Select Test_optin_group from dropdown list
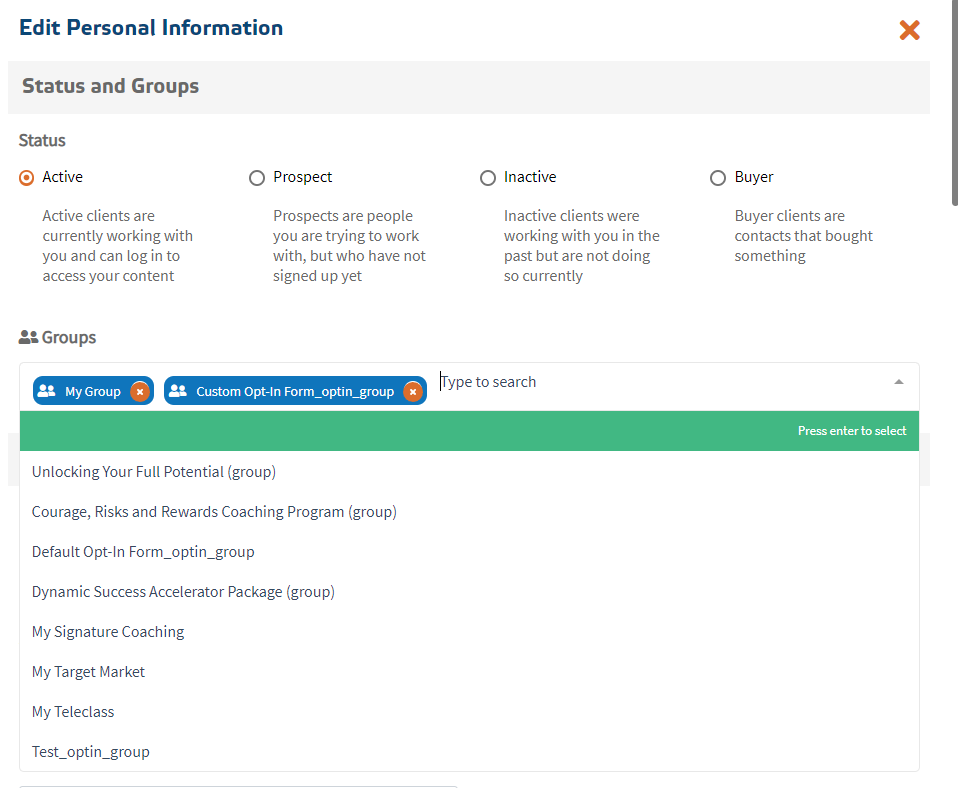The height and width of the screenshot is (788, 958). pos(91,751)
